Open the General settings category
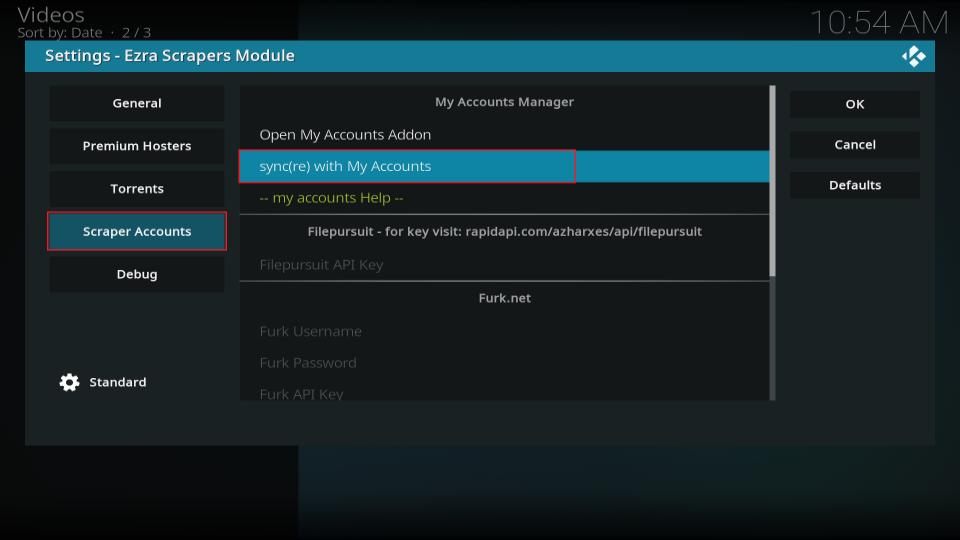This screenshot has height=540, width=960. coord(137,103)
